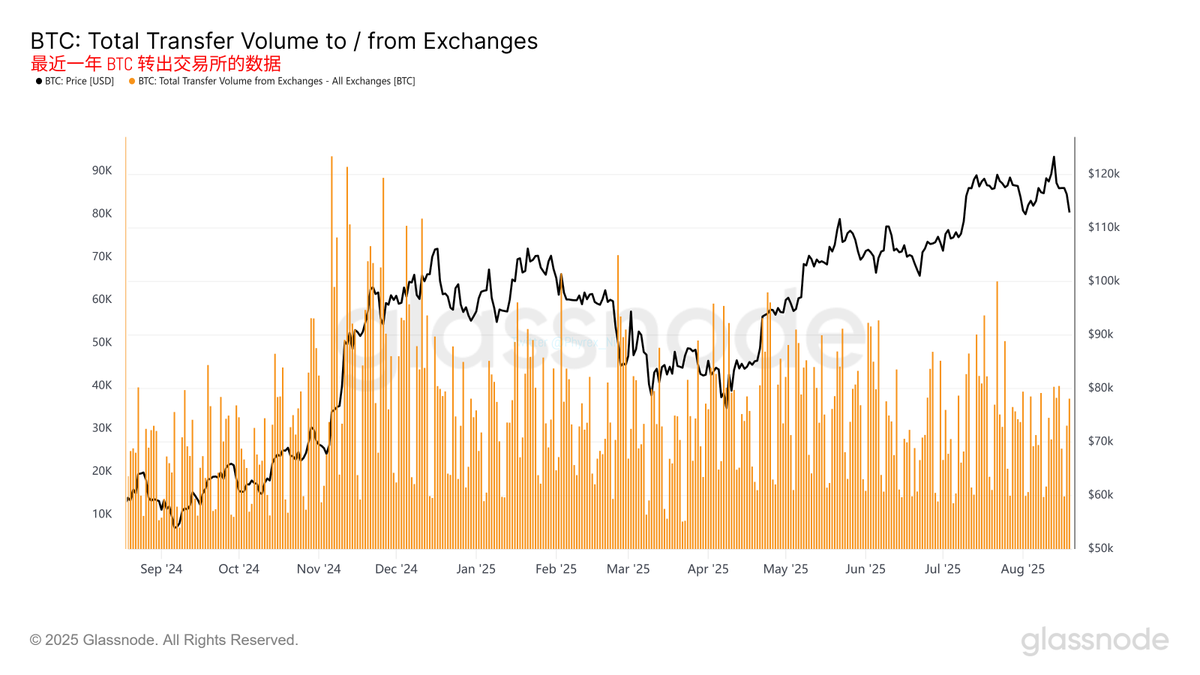Viewport: 1200px width, 675px height.
Task: Select the Apr '25 date label
Action: point(708,569)
